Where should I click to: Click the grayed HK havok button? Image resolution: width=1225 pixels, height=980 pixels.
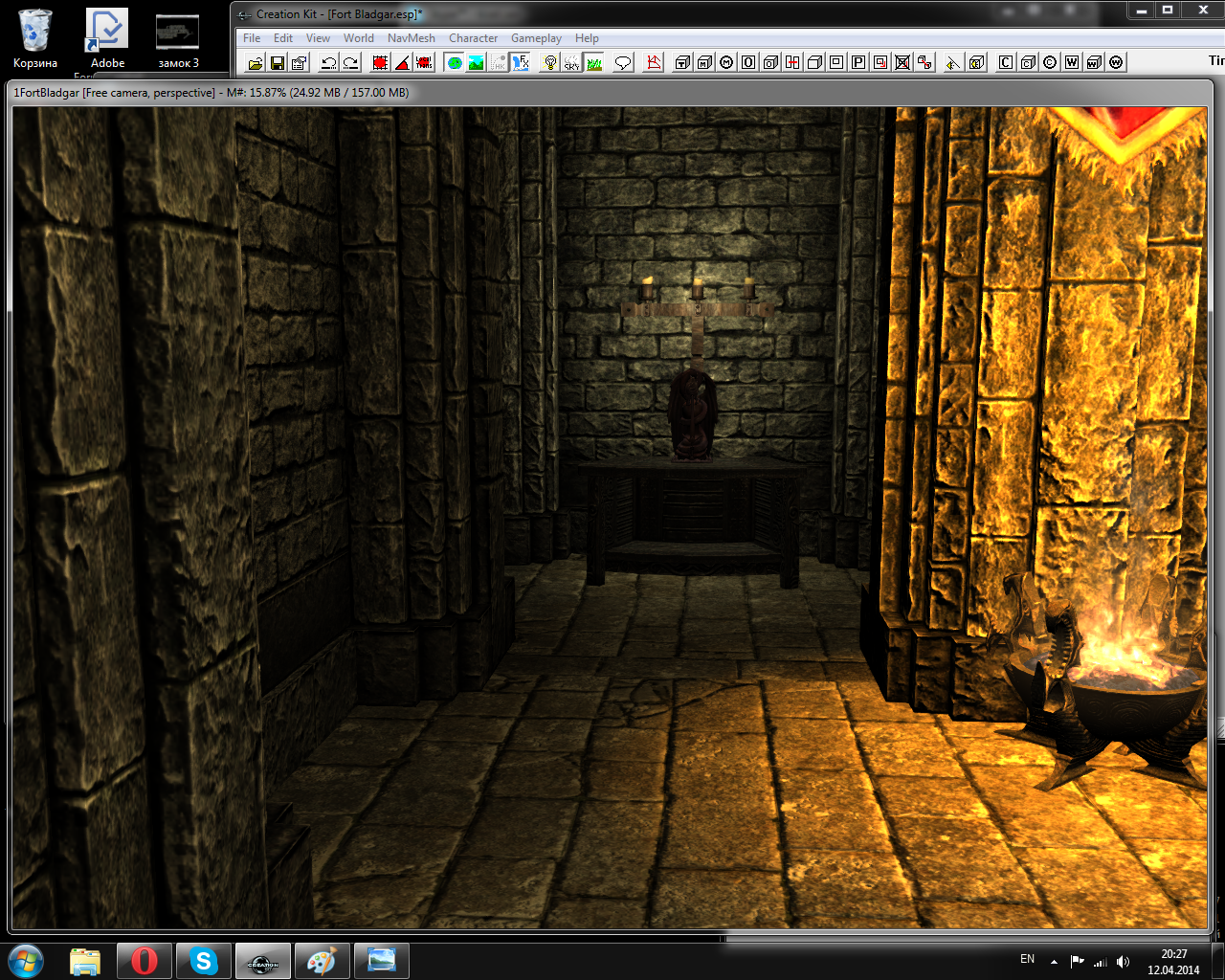(499, 62)
